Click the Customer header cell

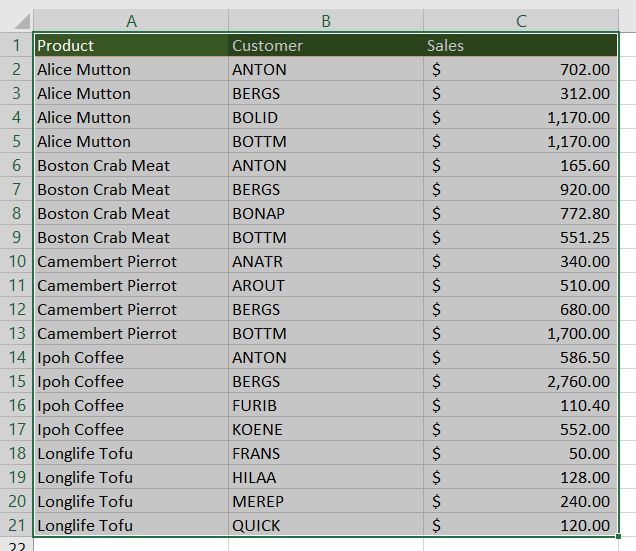(326, 45)
